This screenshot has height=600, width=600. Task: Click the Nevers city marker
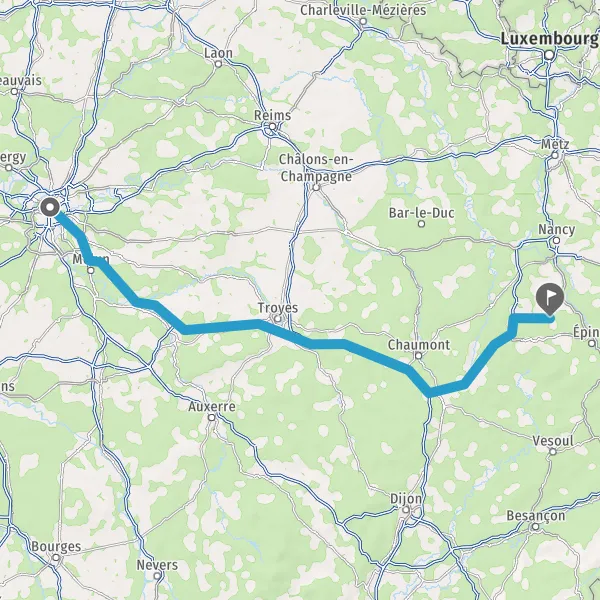(157, 576)
